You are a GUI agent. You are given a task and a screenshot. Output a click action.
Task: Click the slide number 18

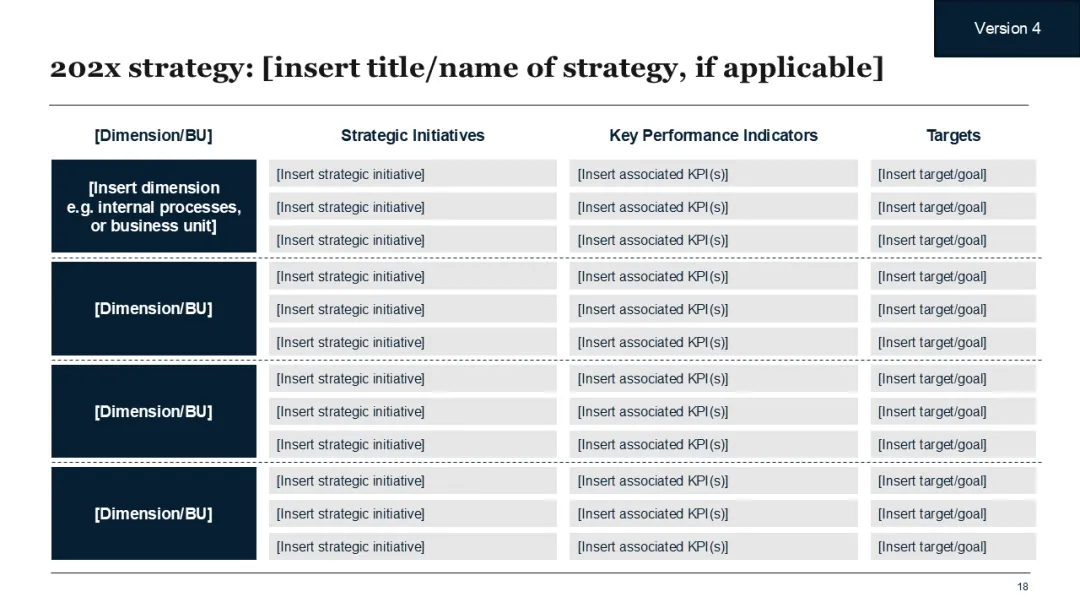pyautogui.click(x=1022, y=587)
